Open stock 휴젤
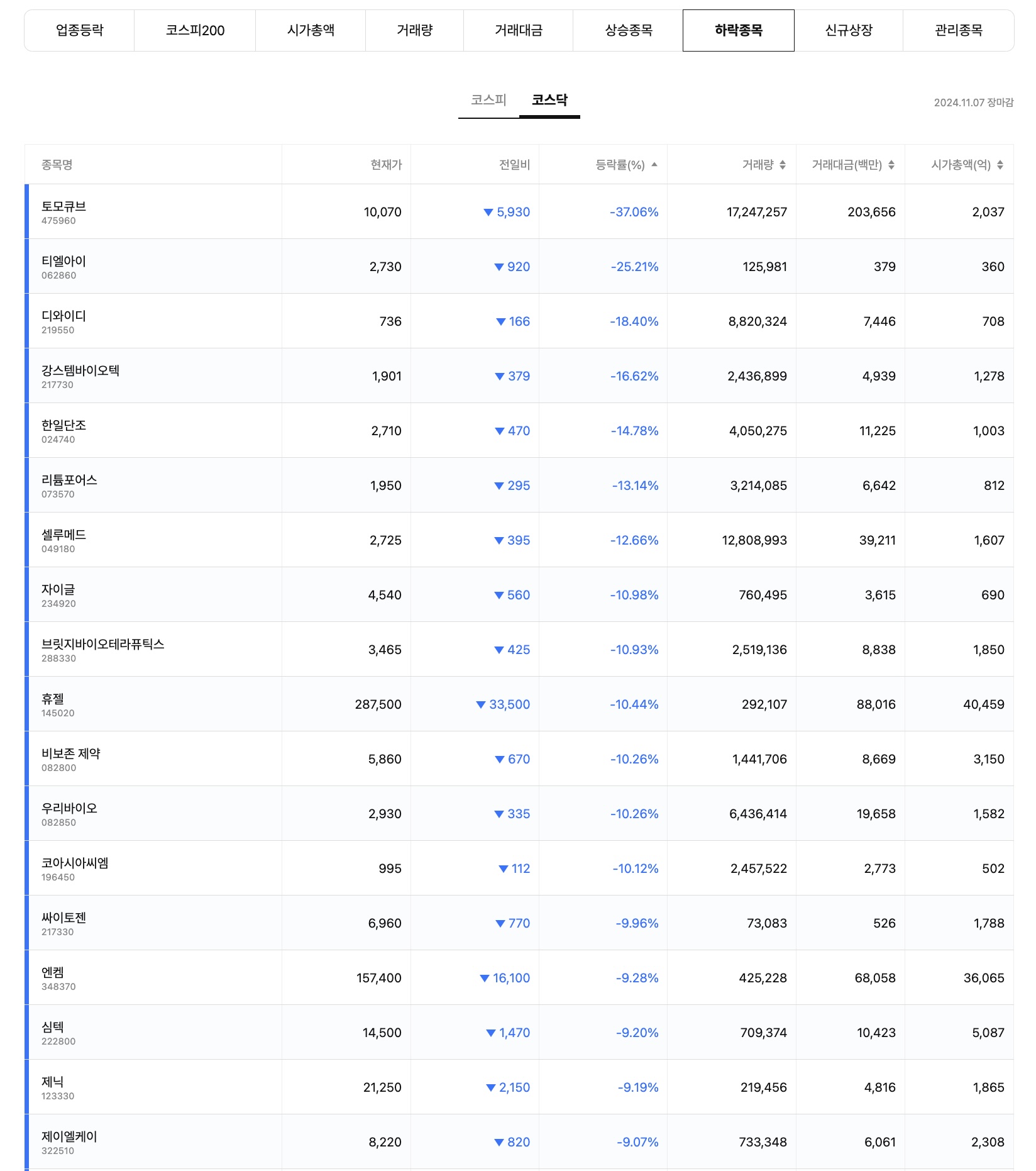The width and height of the screenshot is (1036, 1171). click(53, 699)
